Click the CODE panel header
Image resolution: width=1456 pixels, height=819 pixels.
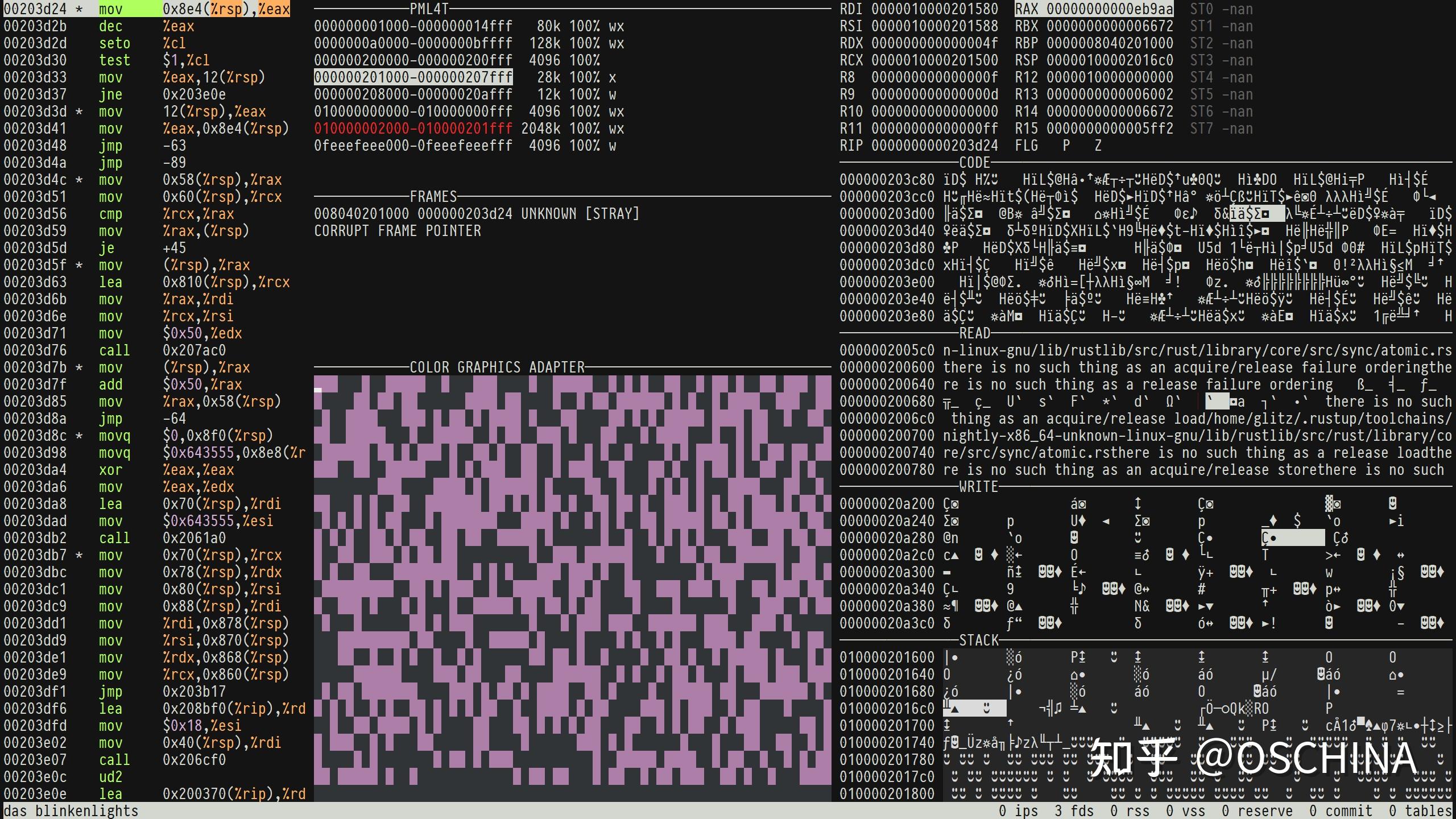pos(975,163)
